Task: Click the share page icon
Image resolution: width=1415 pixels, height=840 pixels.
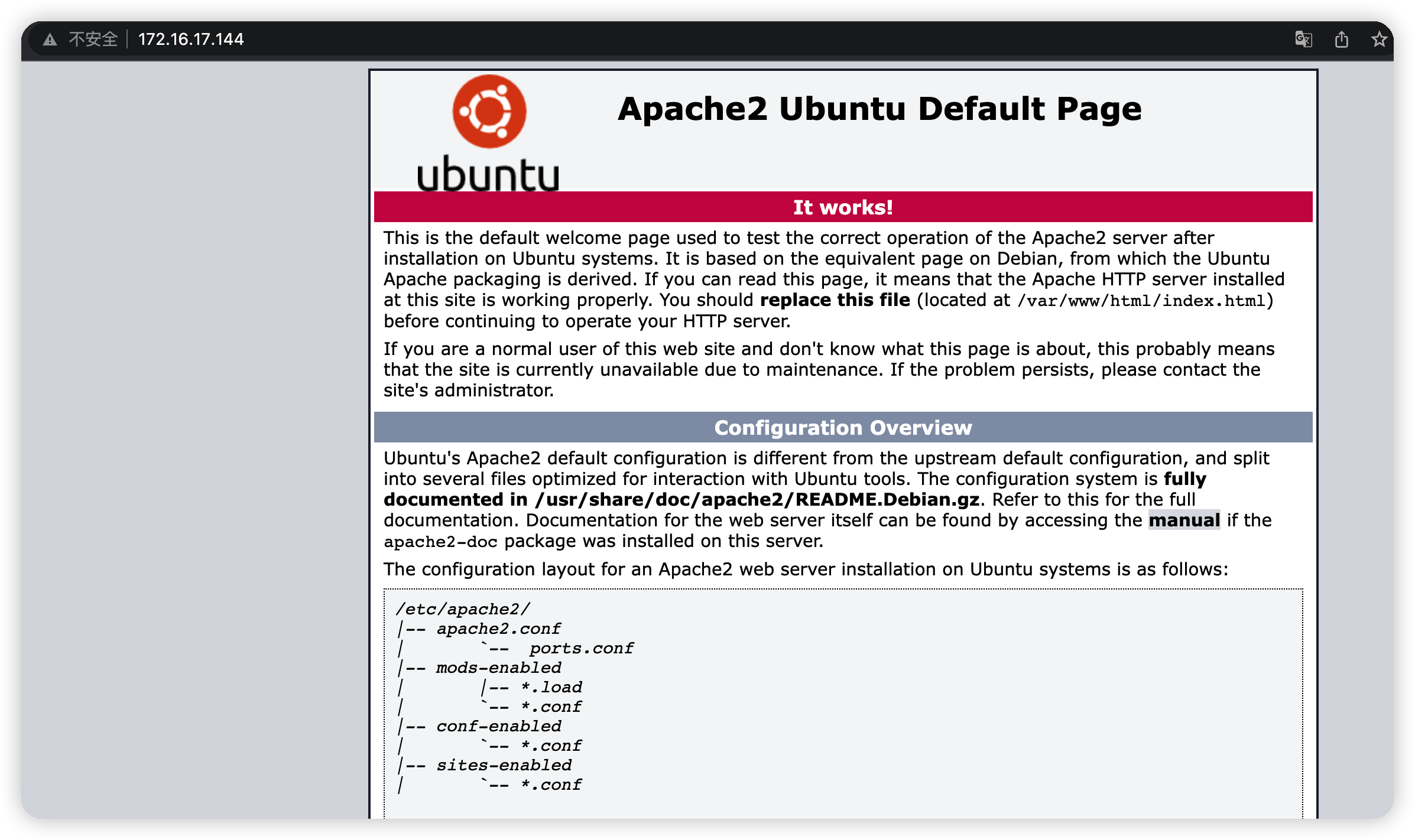Action: tap(1342, 40)
